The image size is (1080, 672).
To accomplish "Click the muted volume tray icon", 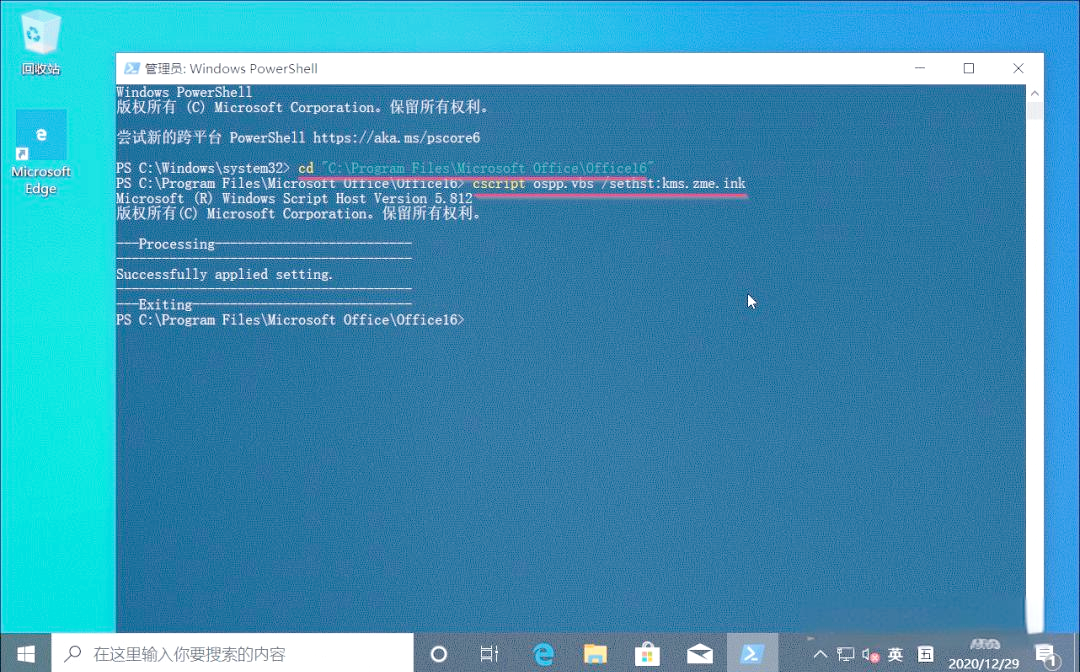I will click(871, 654).
